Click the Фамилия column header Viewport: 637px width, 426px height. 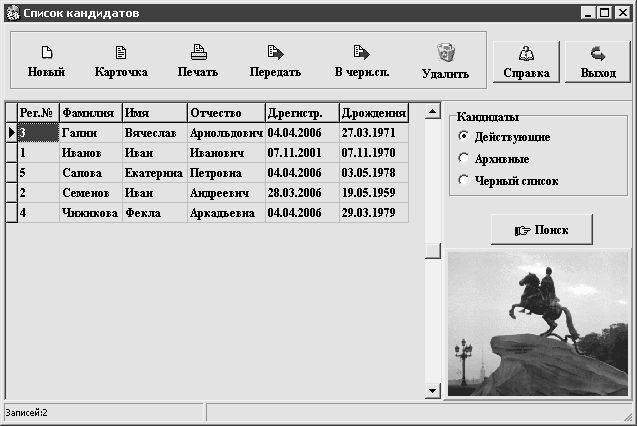[91, 112]
